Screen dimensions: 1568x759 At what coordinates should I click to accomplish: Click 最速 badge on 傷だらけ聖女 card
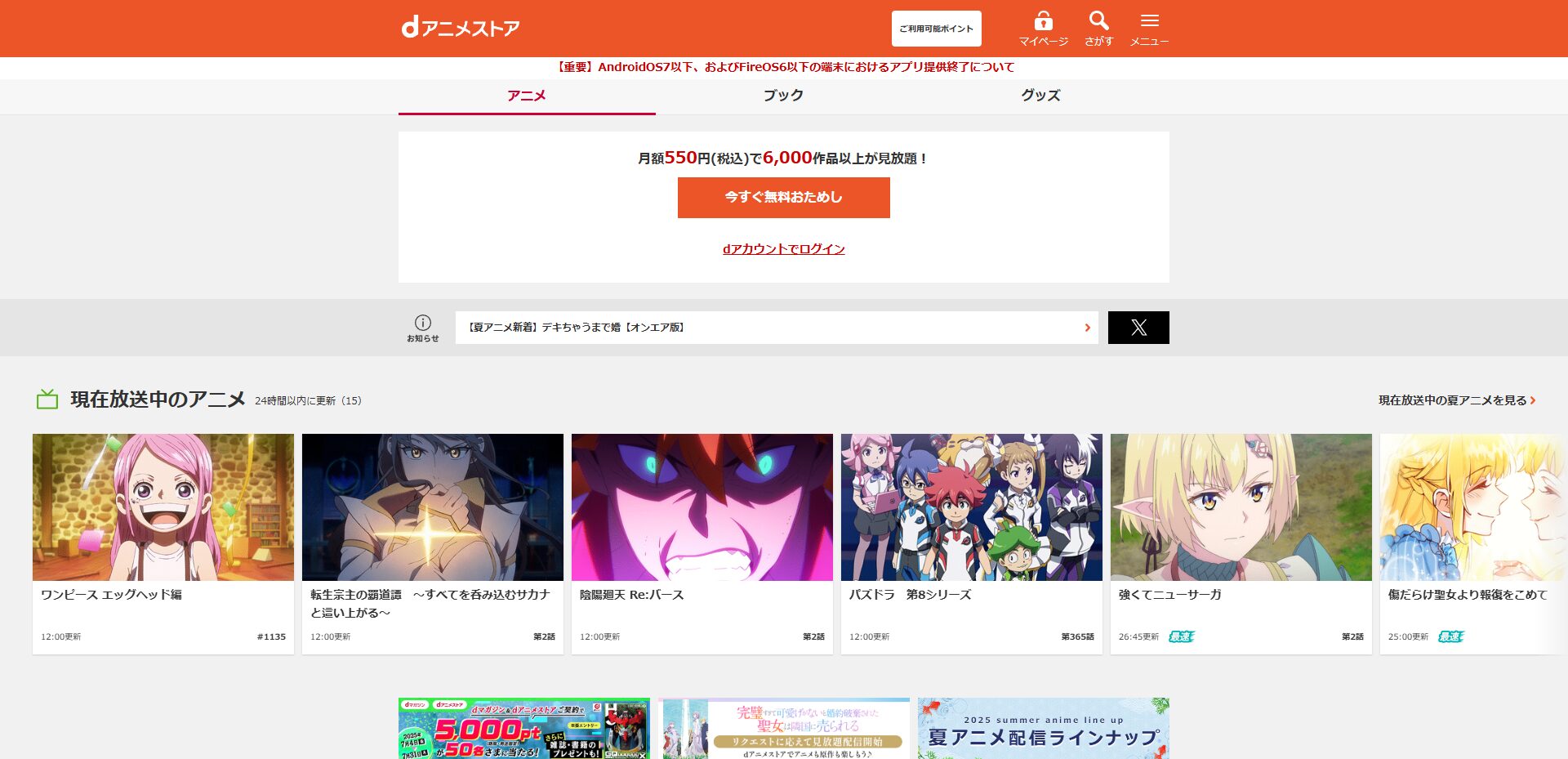tap(1450, 636)
